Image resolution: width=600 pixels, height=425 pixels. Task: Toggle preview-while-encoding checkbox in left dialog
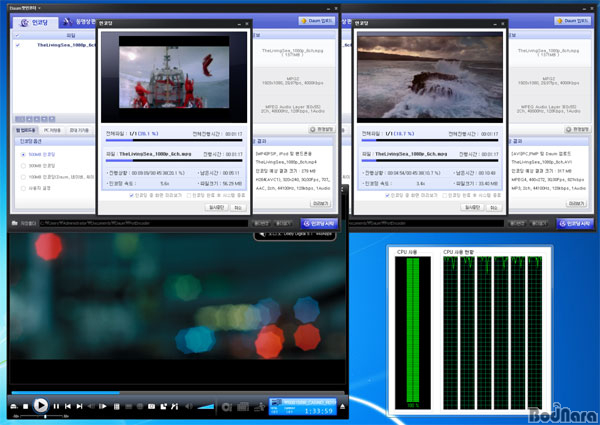click(x=132, y=195)
